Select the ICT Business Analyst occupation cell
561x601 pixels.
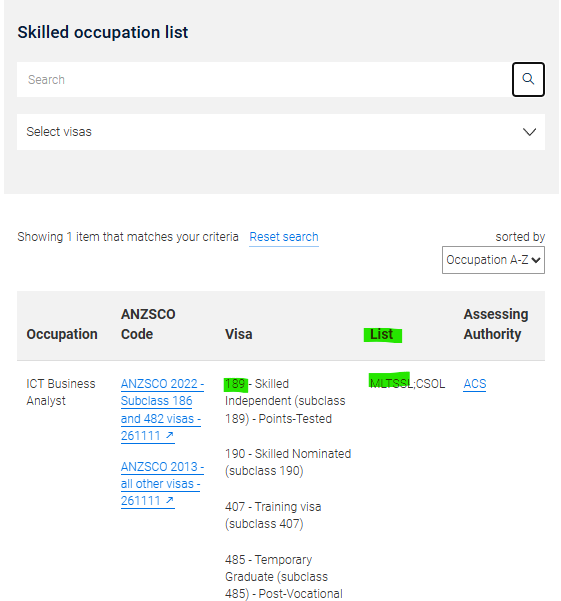pos(61,392)
